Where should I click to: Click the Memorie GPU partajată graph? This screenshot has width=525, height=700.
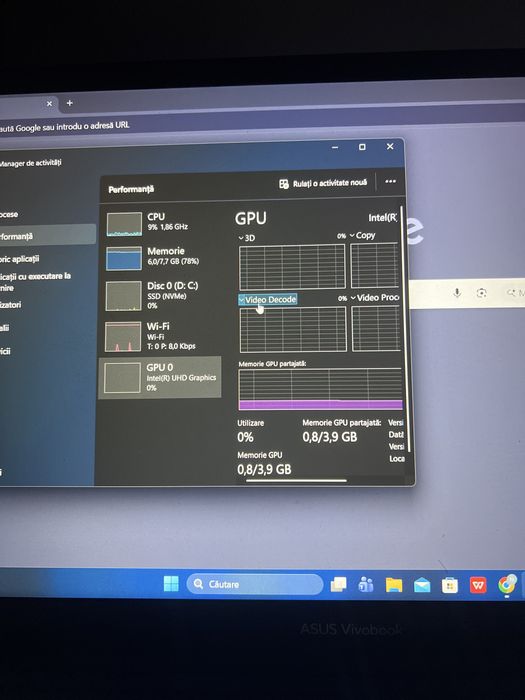point(320,389)
